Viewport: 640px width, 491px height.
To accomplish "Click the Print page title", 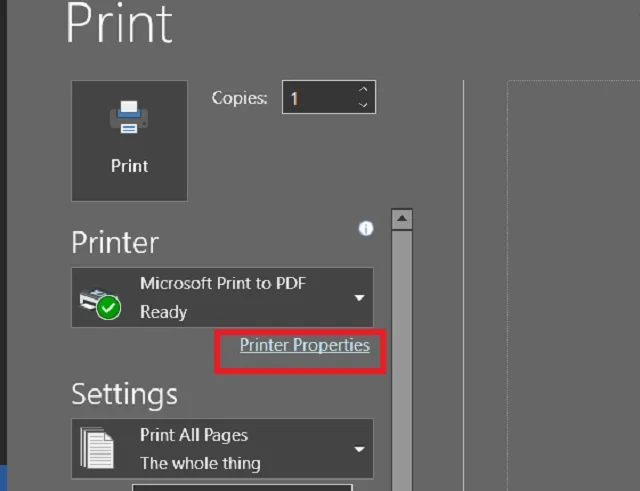I will coord(120,22).
